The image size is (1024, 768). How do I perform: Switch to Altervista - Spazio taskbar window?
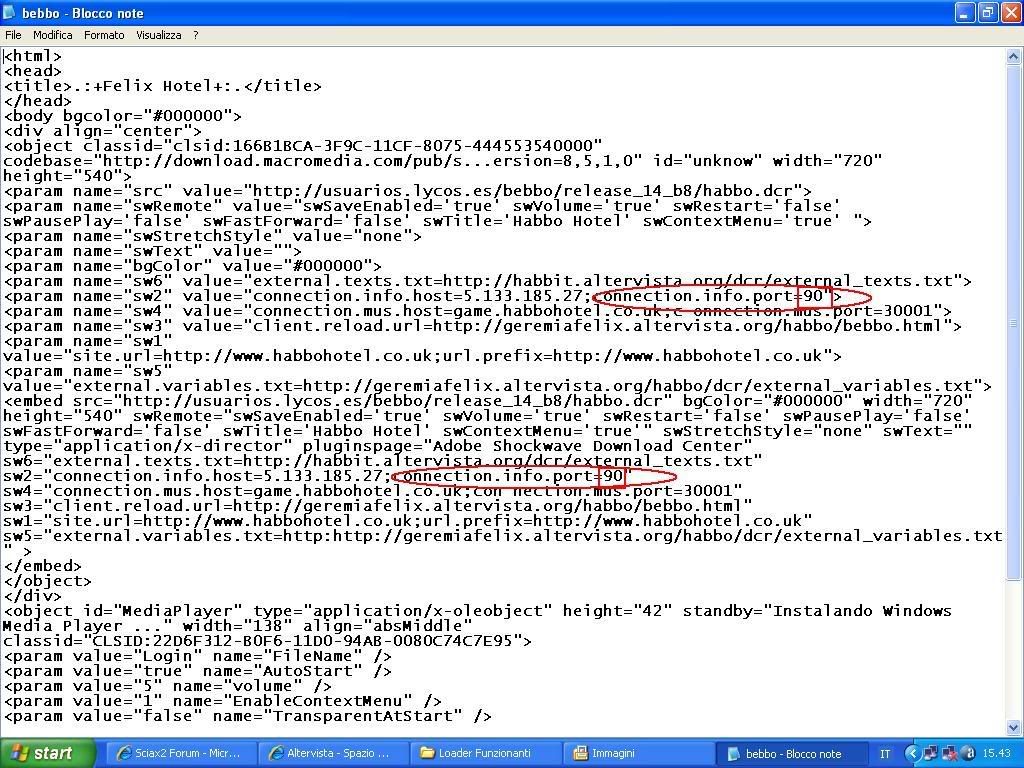coord(332,753)
